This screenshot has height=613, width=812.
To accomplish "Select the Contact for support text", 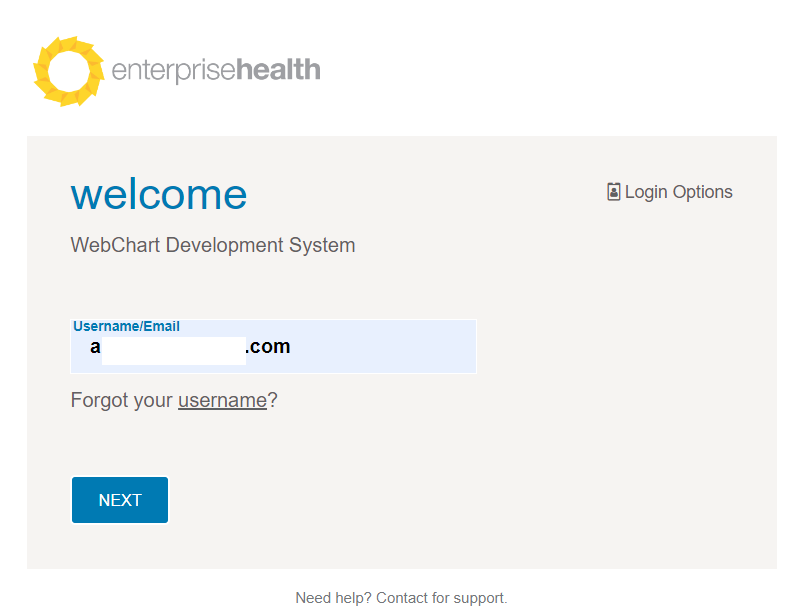I will pyautogui.click(x=442, y=598).
